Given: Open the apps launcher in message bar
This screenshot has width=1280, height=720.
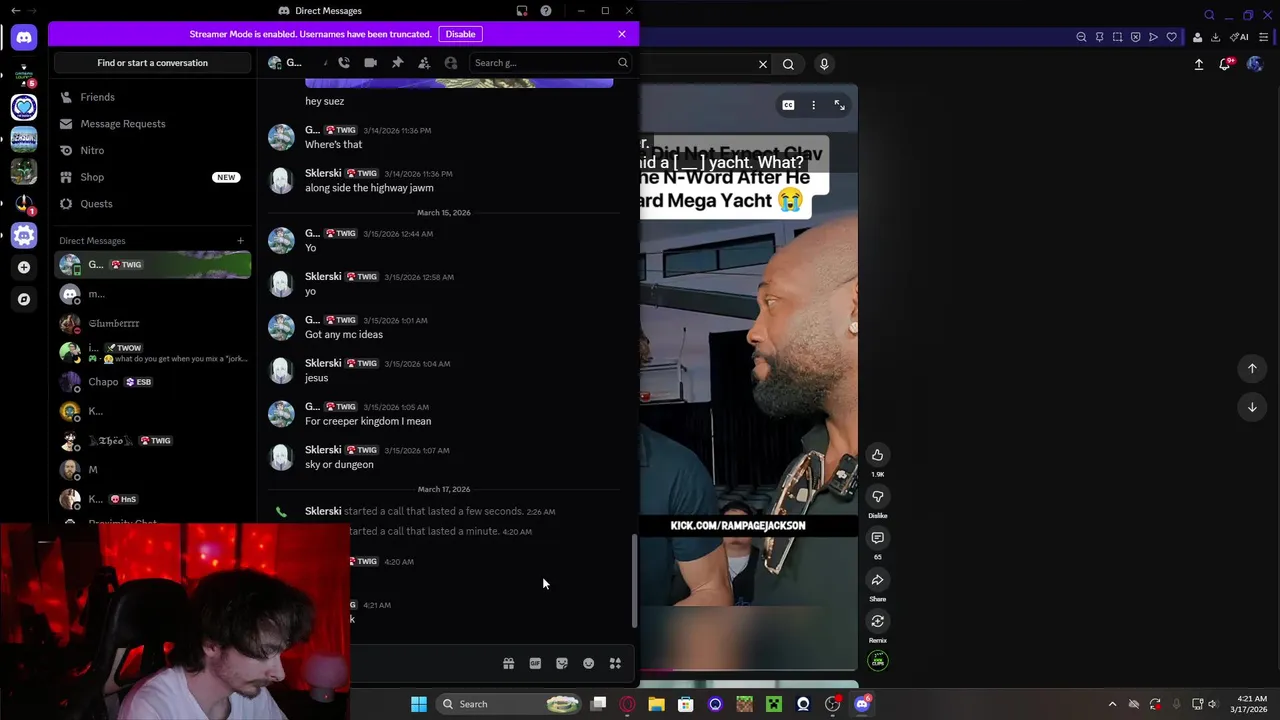Looking at the screenshot, I should point(615,663).
